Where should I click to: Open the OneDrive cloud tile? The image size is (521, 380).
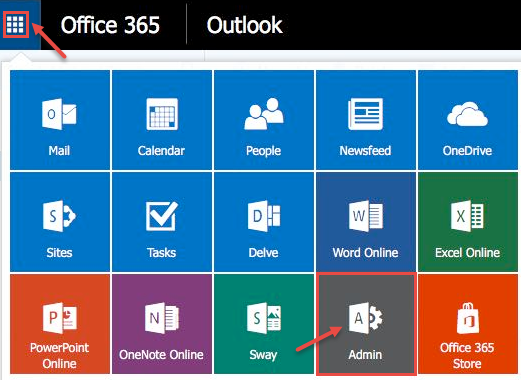pyautogui.click(x=468, y=120)
